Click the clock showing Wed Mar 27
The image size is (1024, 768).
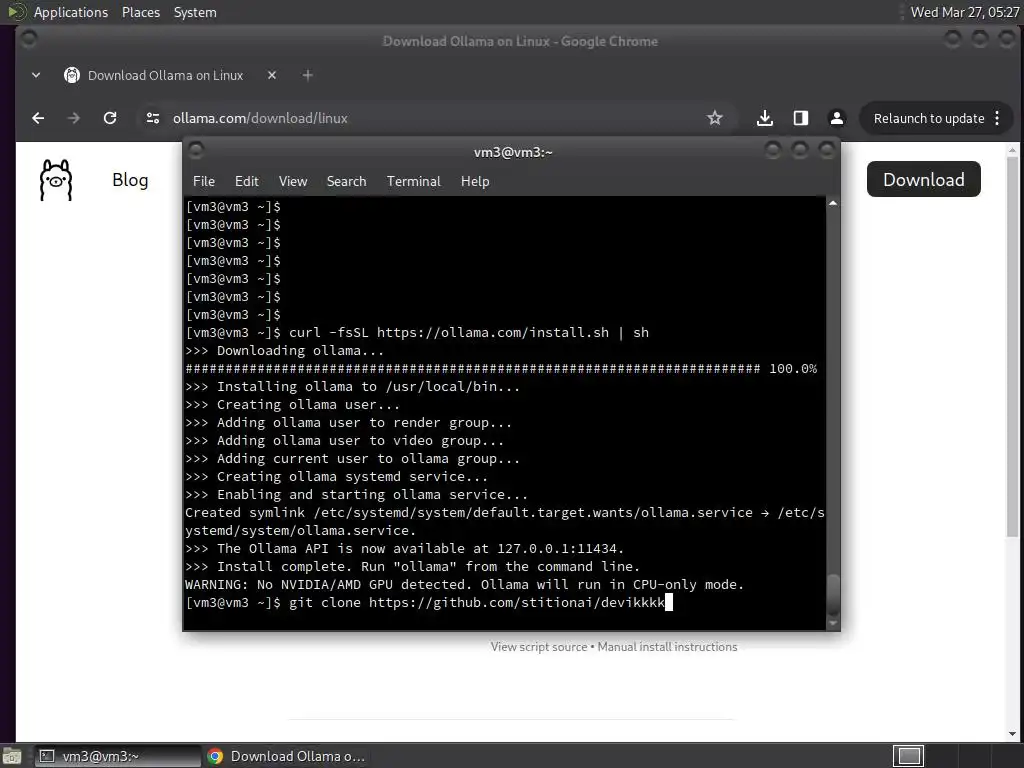tap(964, 12)
